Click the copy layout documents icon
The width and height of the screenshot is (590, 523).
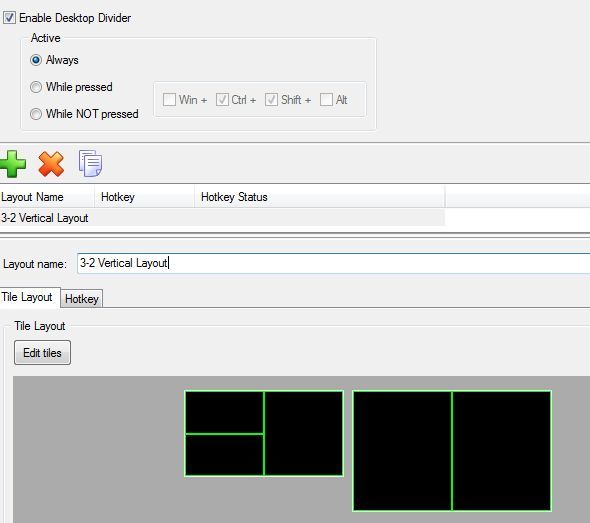(x=90, y=163)
